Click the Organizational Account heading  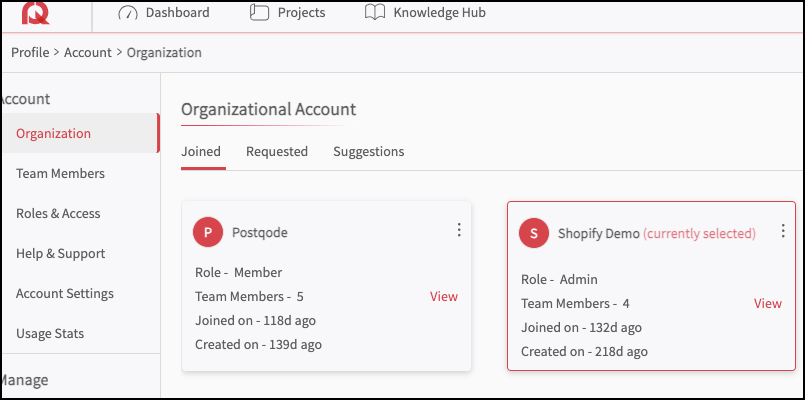point(269,109)
